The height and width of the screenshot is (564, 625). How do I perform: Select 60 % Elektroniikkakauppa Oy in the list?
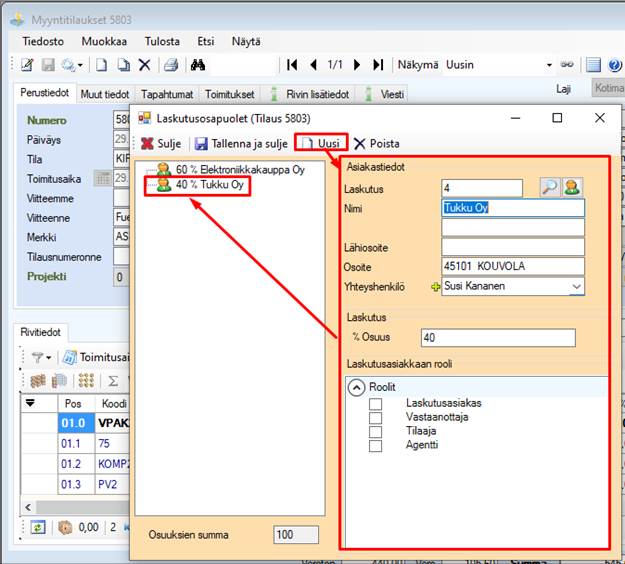click(238, 170)
